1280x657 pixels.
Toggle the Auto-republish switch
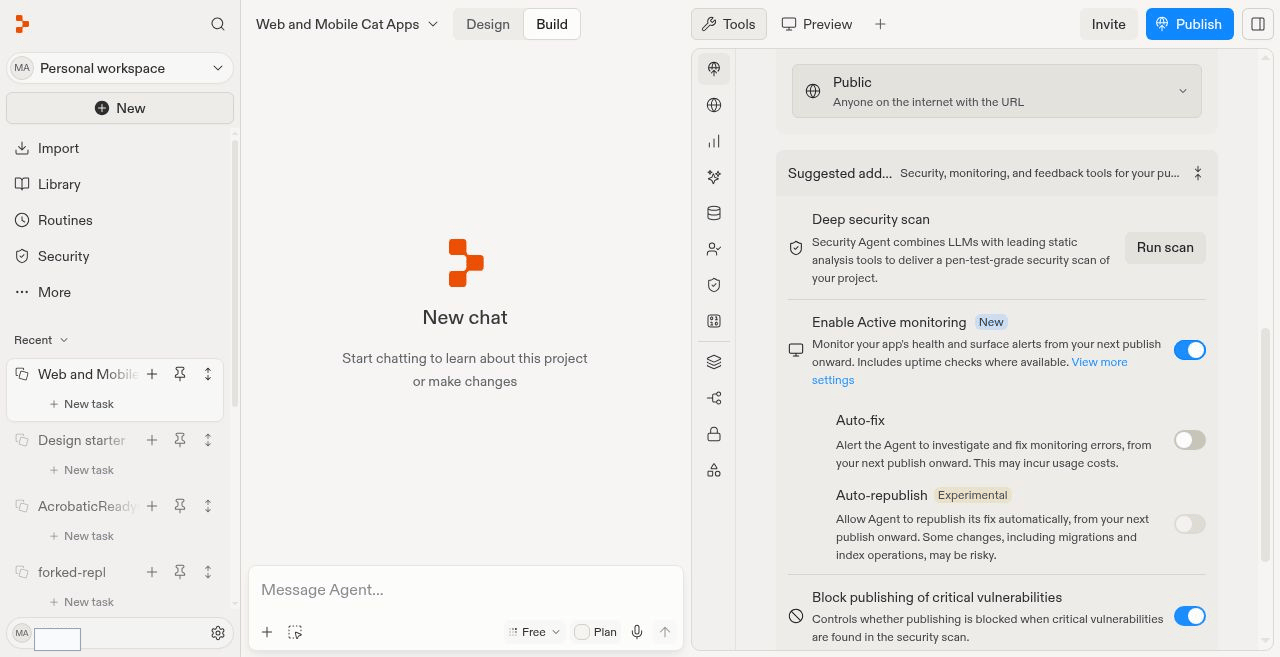[x=1190, y=524]
